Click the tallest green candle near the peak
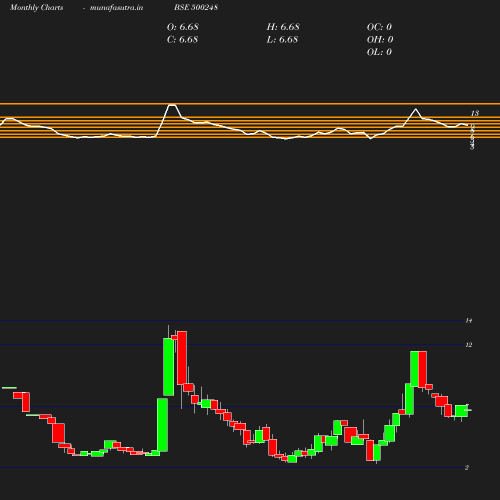500x500 pixels. (168, 367)
